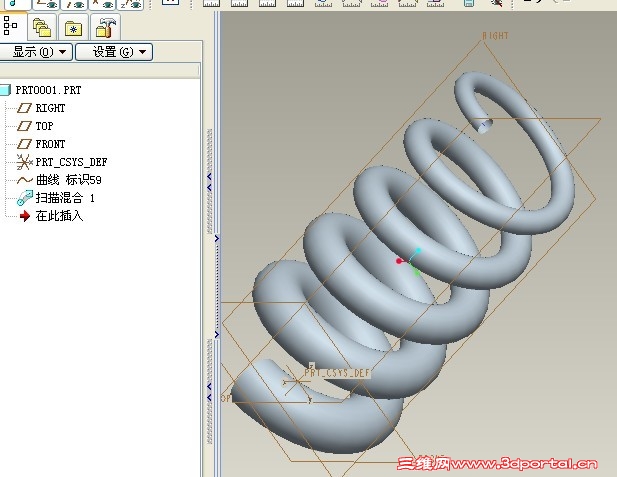
Task: Select the 曲线 标识59 curve feature
Action: (59, 180)
